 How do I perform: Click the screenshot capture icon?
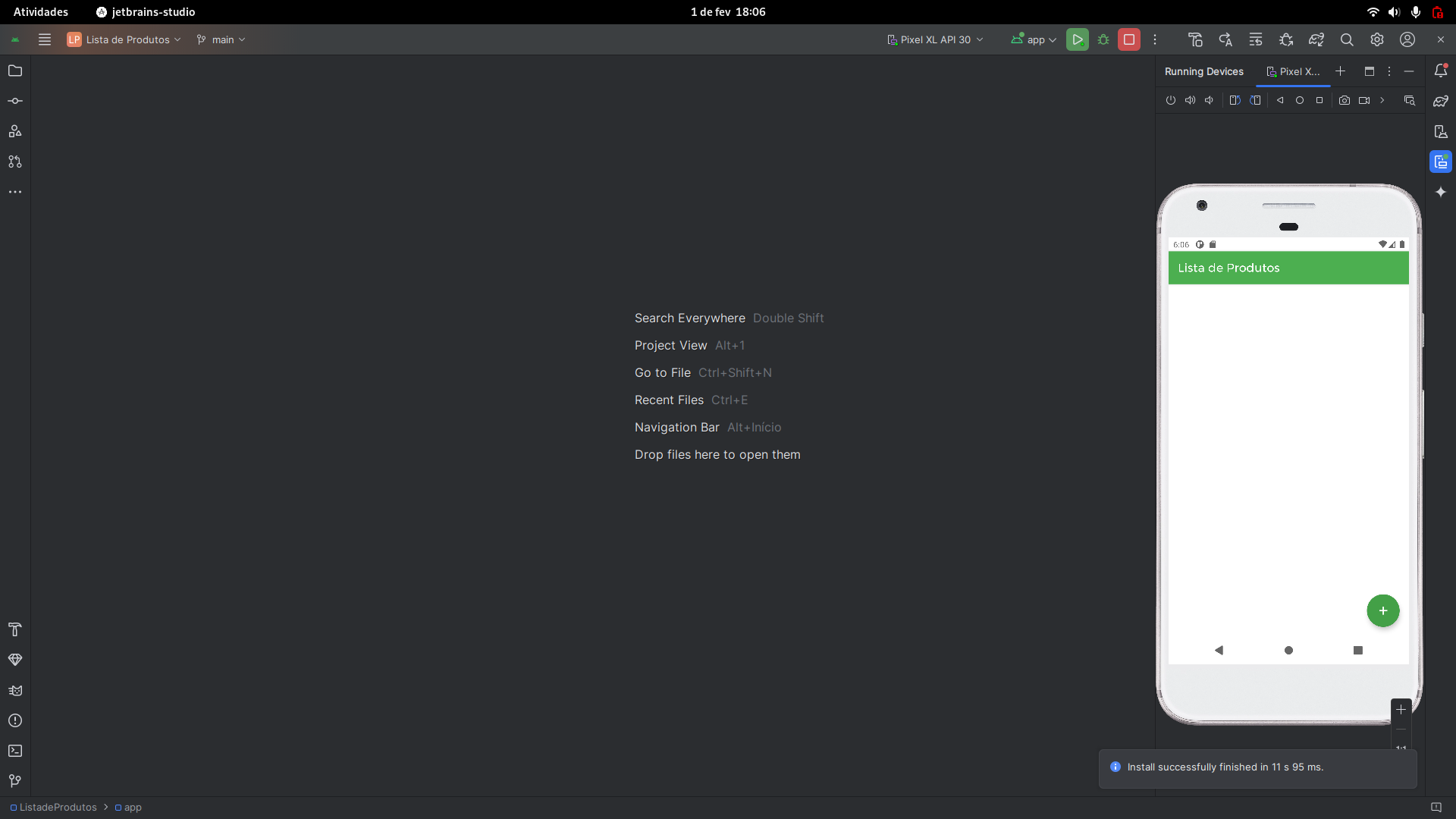(1345, 100)
